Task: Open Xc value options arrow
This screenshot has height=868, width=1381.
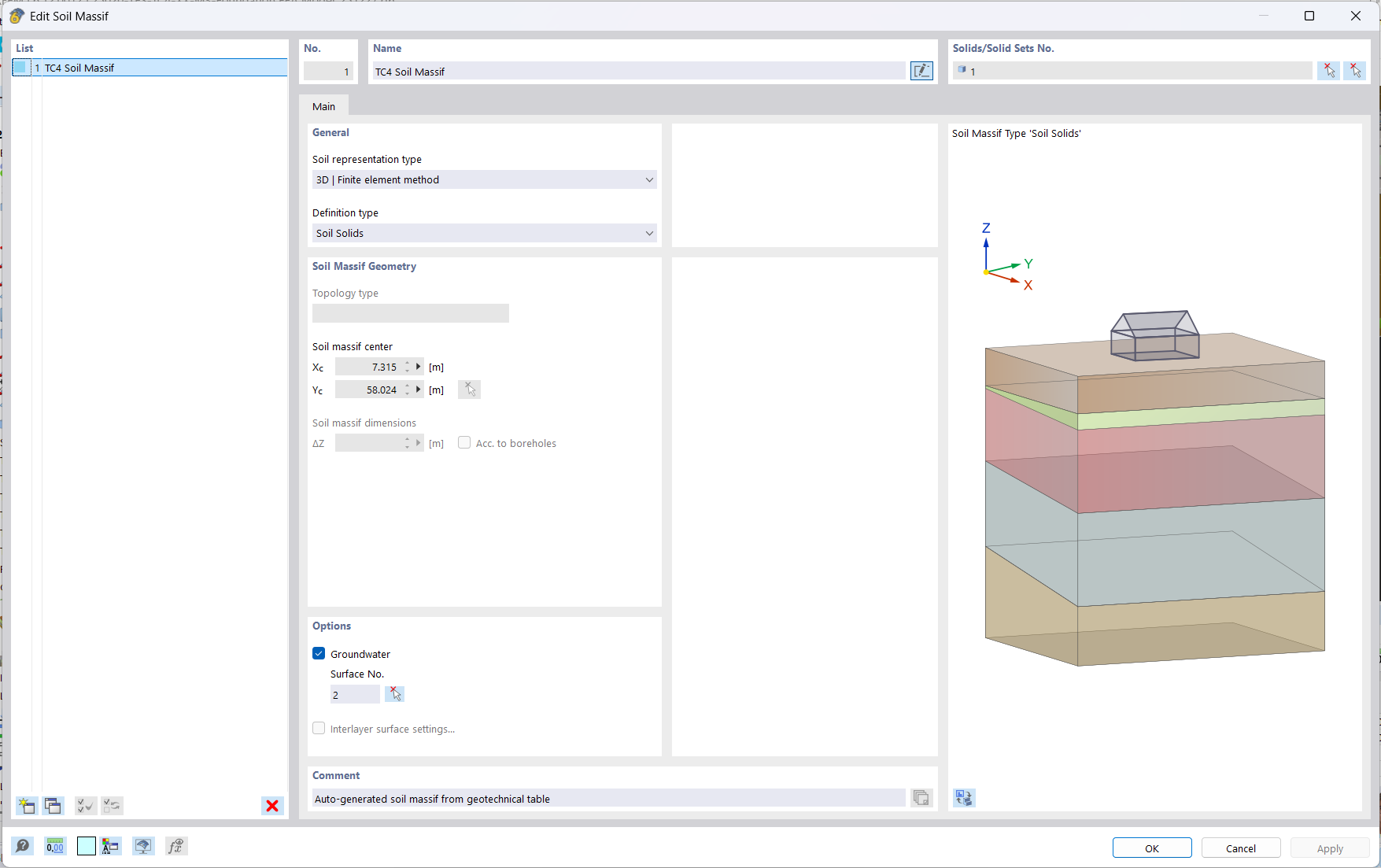Action: (419, 367)
